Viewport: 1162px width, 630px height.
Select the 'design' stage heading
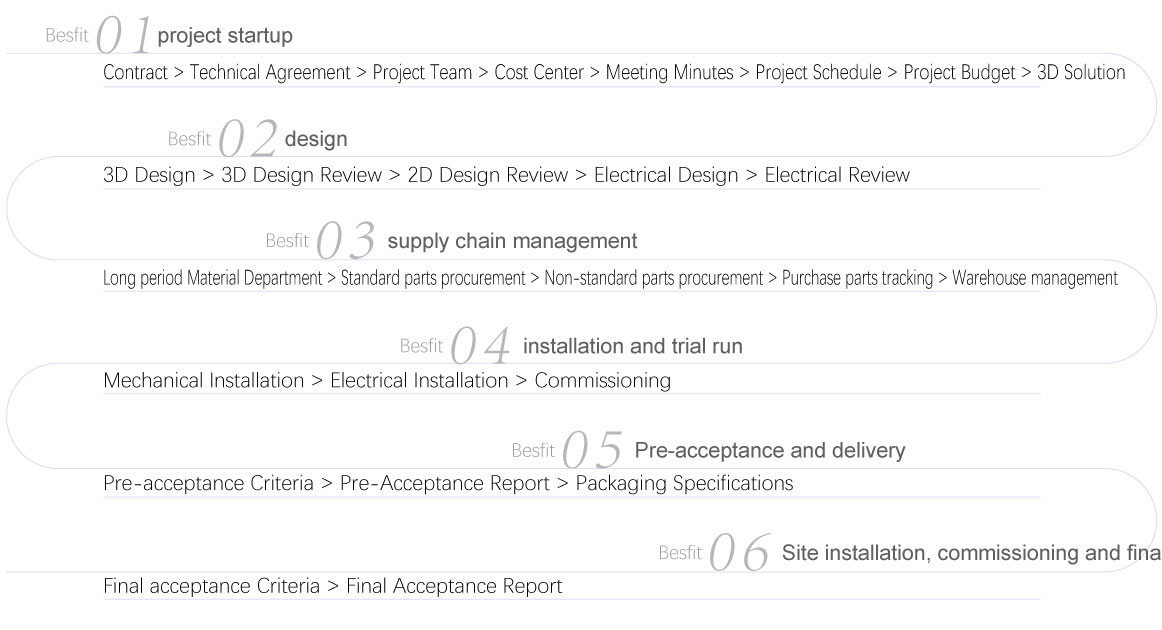point(316,139)
